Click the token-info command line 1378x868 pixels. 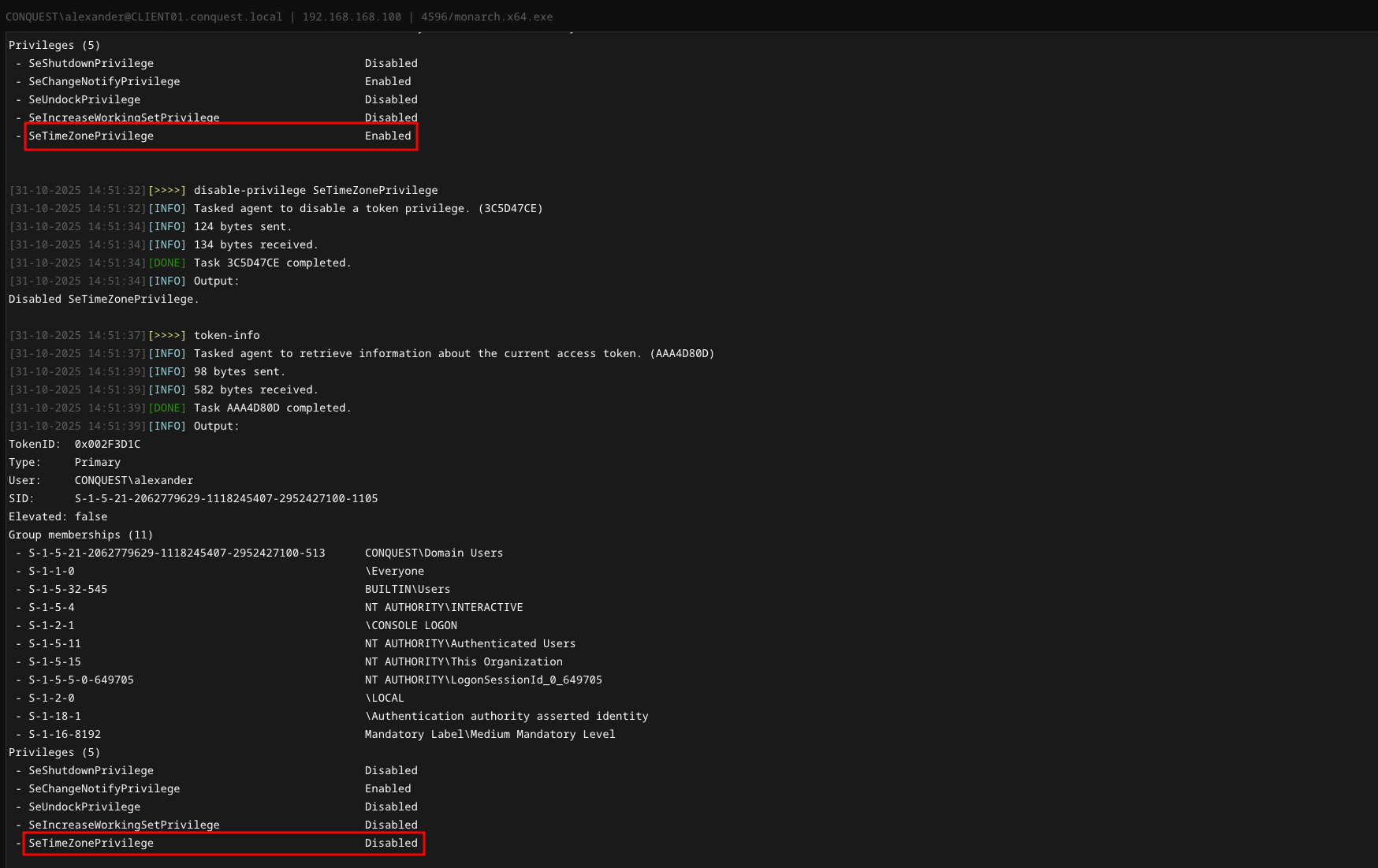pos(226,335)
